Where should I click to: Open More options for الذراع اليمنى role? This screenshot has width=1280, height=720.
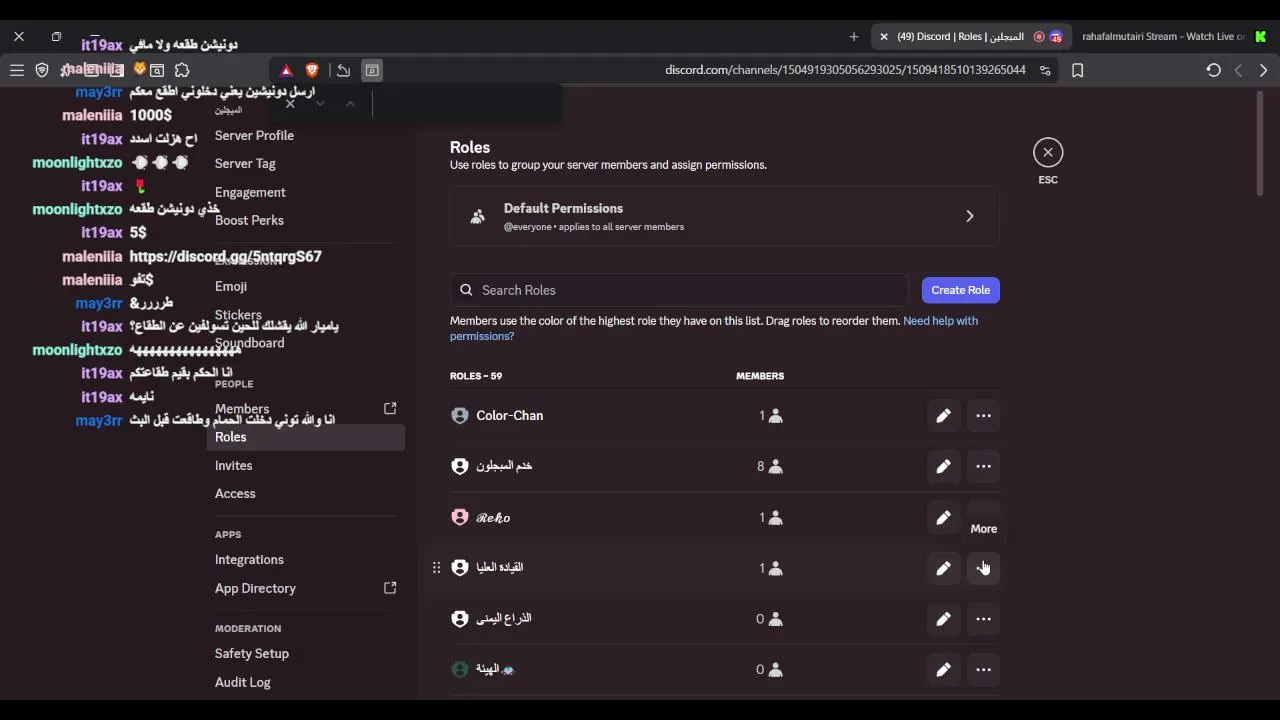pyautogui.click(x=983, y=619)
